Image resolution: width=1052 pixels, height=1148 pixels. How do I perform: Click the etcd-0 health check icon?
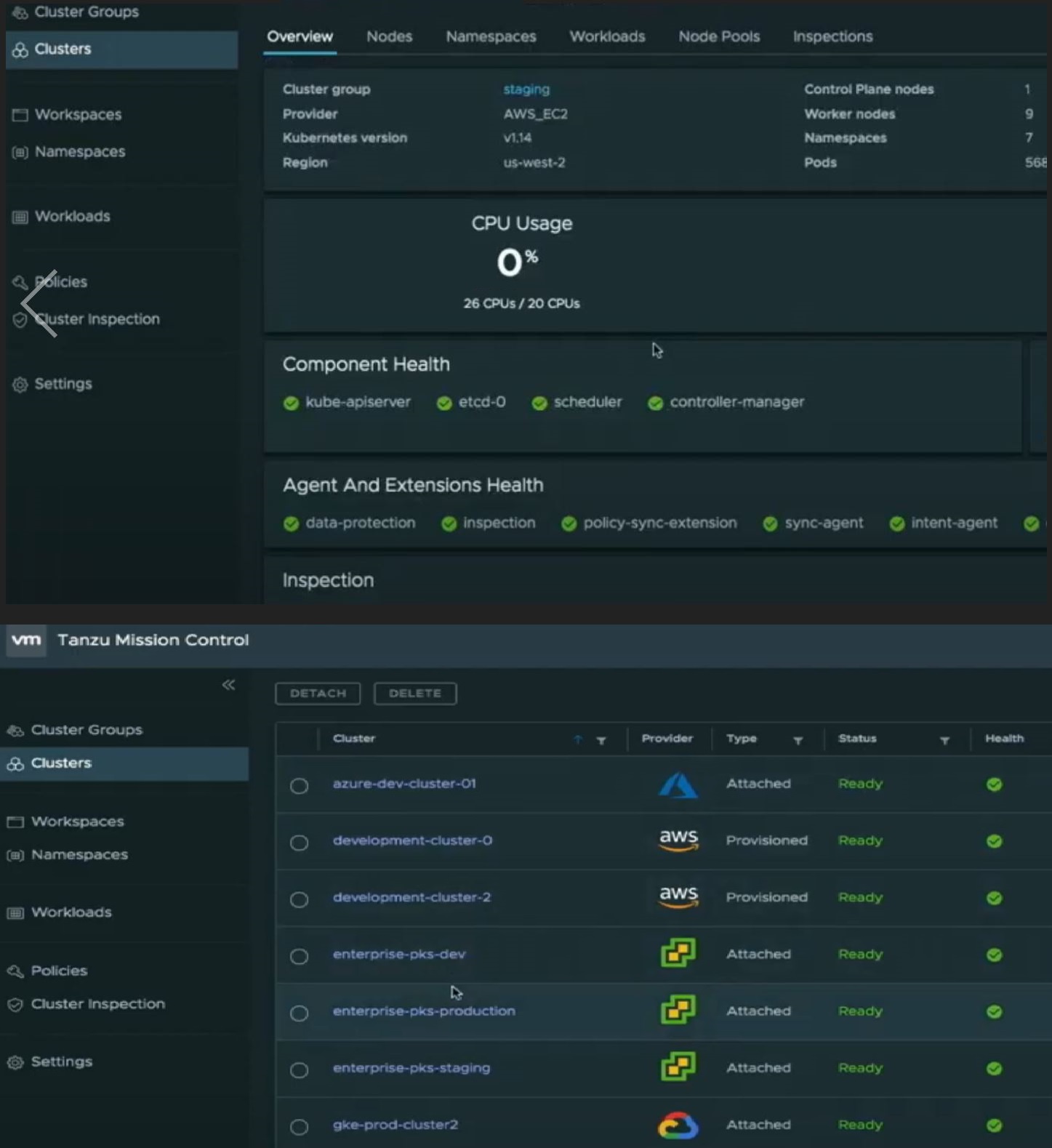(x=444, y=403)
